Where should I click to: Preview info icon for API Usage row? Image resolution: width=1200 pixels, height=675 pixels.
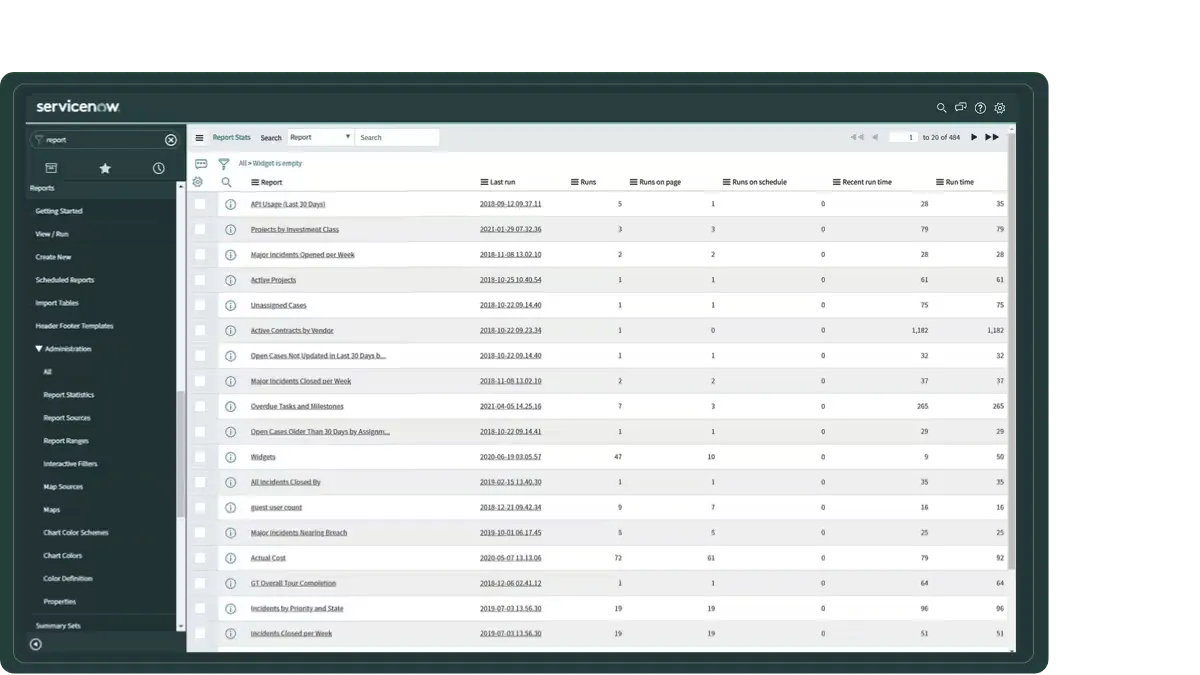tap(230, 204)
